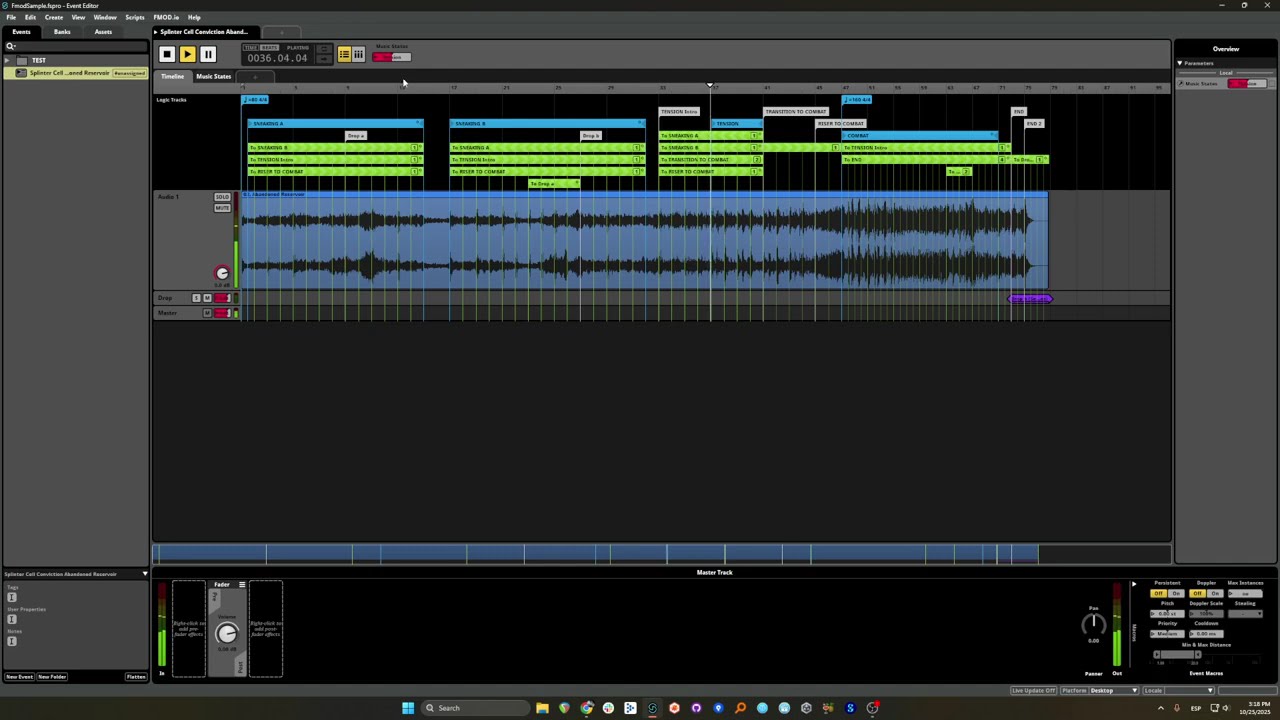Toggle the loop playback button
Image resolution: width=1280 pixels, height=720 pixels.
coord(323,49)
